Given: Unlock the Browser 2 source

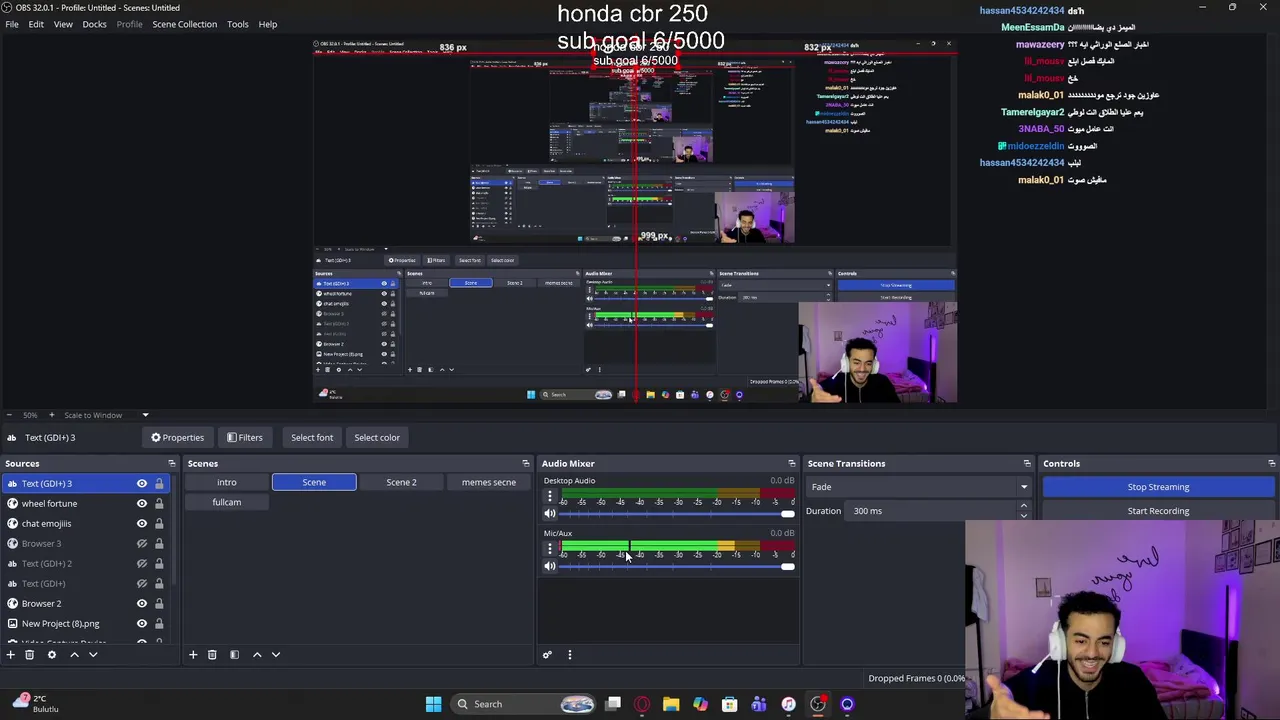Looking at the screenshot, I should pyautogui.click(x=159, y=604).
